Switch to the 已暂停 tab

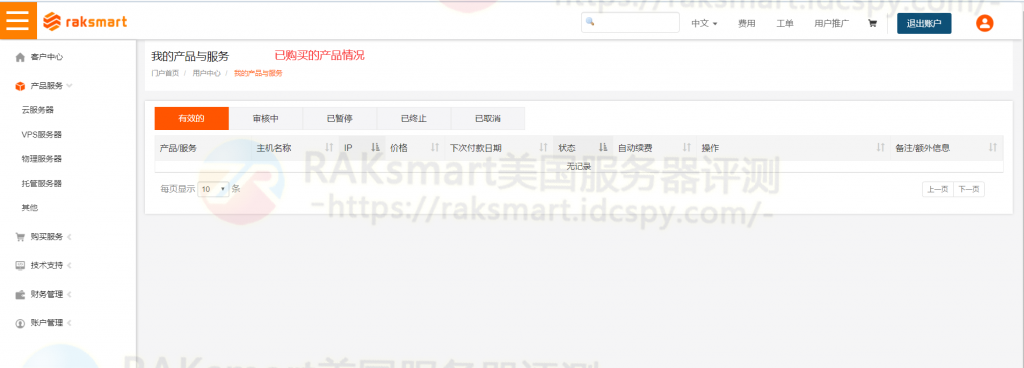[340, 119]
